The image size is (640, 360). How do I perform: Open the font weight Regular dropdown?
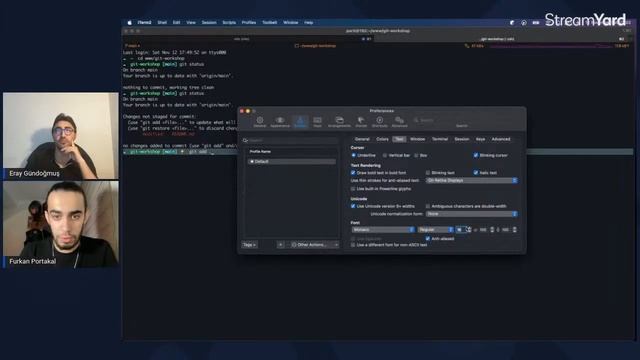pos(435,230)
